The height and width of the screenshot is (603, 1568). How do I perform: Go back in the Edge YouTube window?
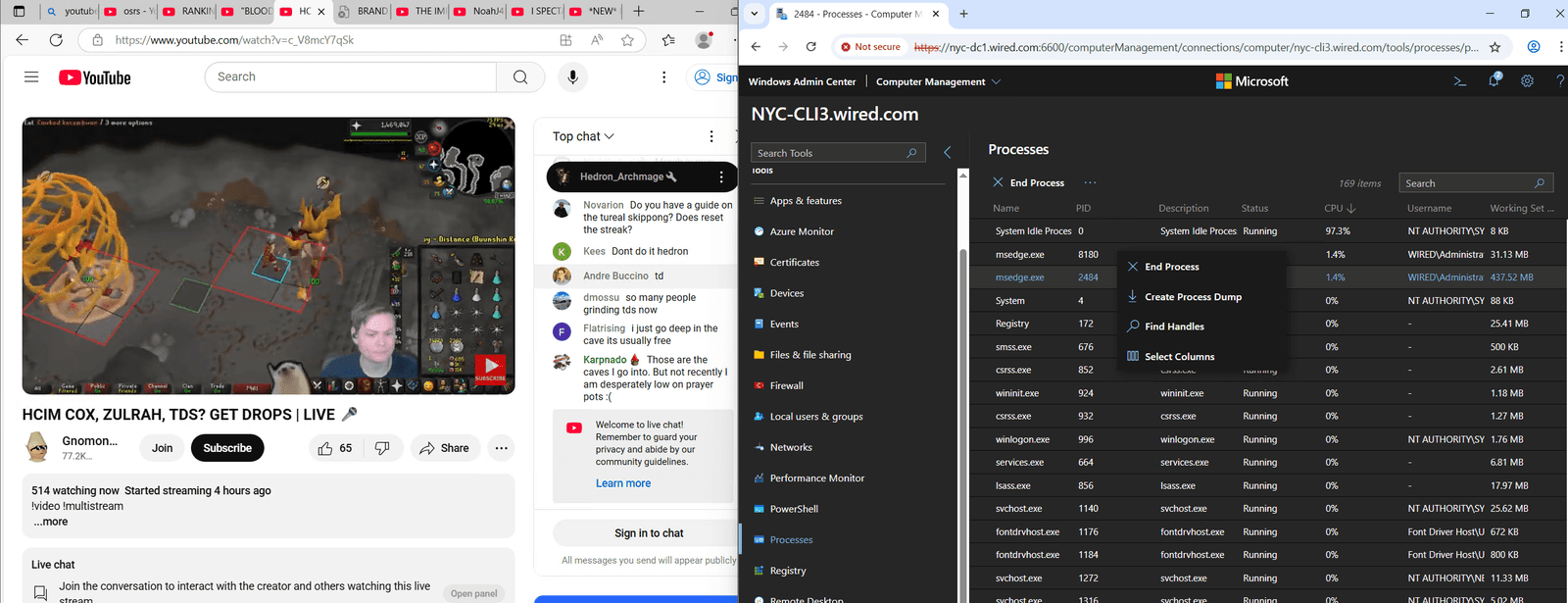[x=22, y=40]
